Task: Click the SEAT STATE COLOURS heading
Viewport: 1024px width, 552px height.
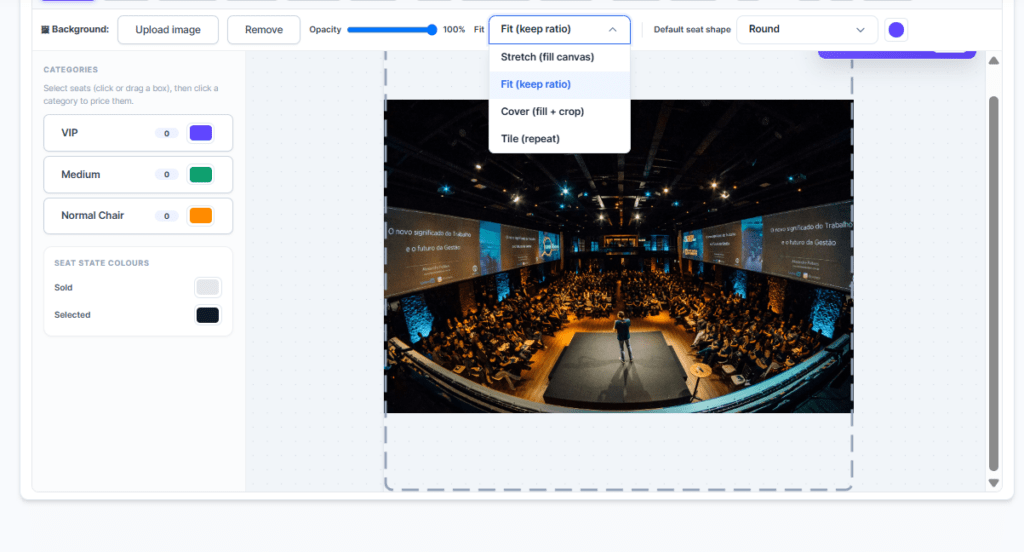Action: [101, 263]
